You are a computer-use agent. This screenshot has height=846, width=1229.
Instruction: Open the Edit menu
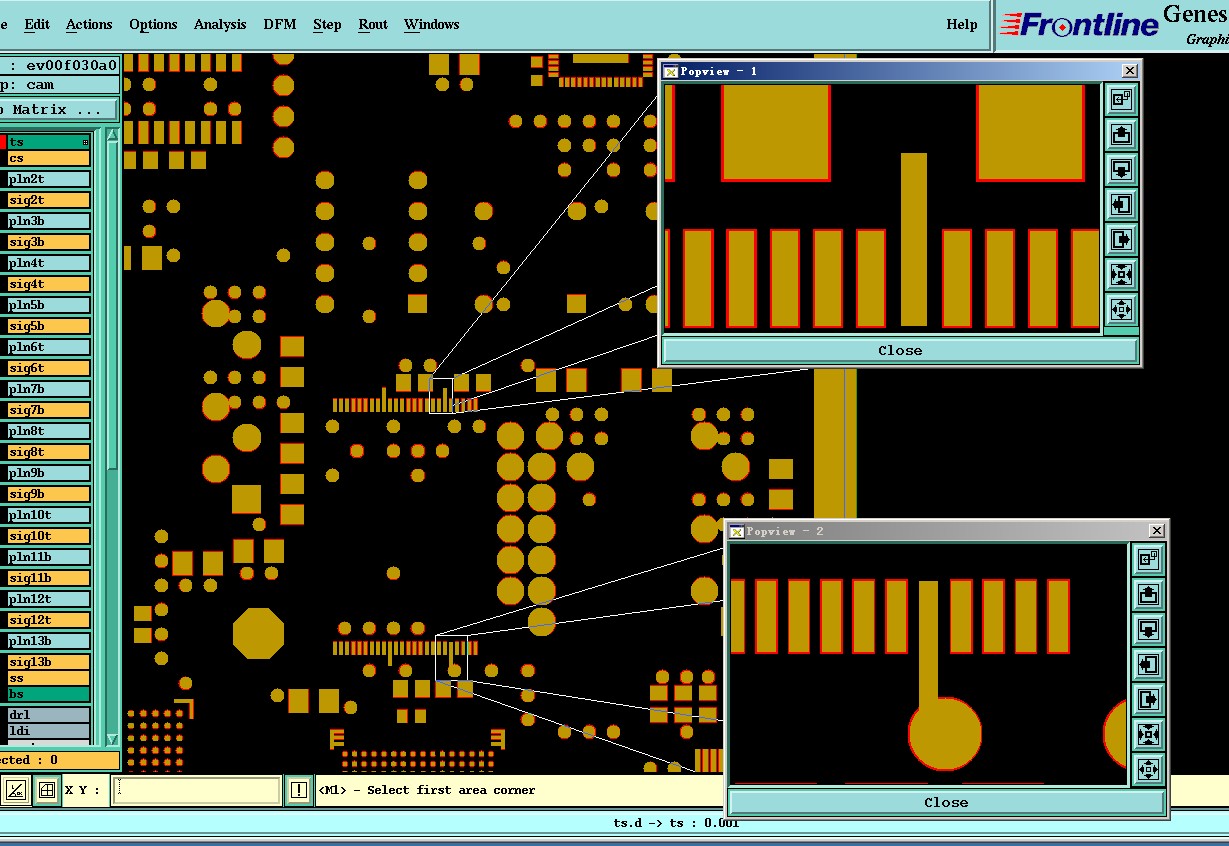(x=37, y=24)
